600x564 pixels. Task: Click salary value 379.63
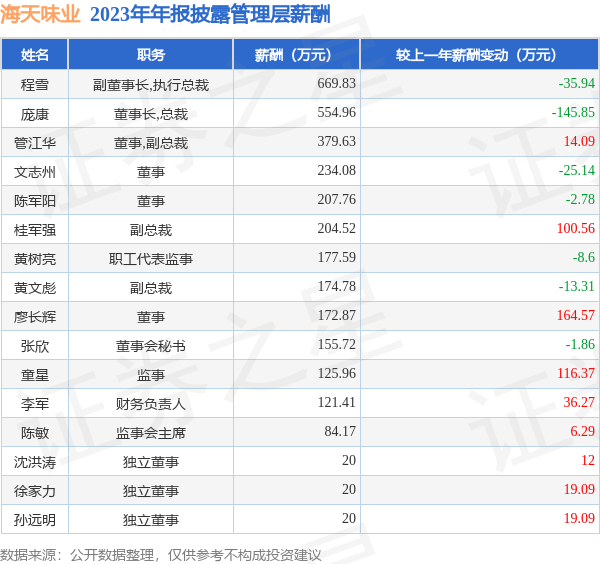point(336,141)
